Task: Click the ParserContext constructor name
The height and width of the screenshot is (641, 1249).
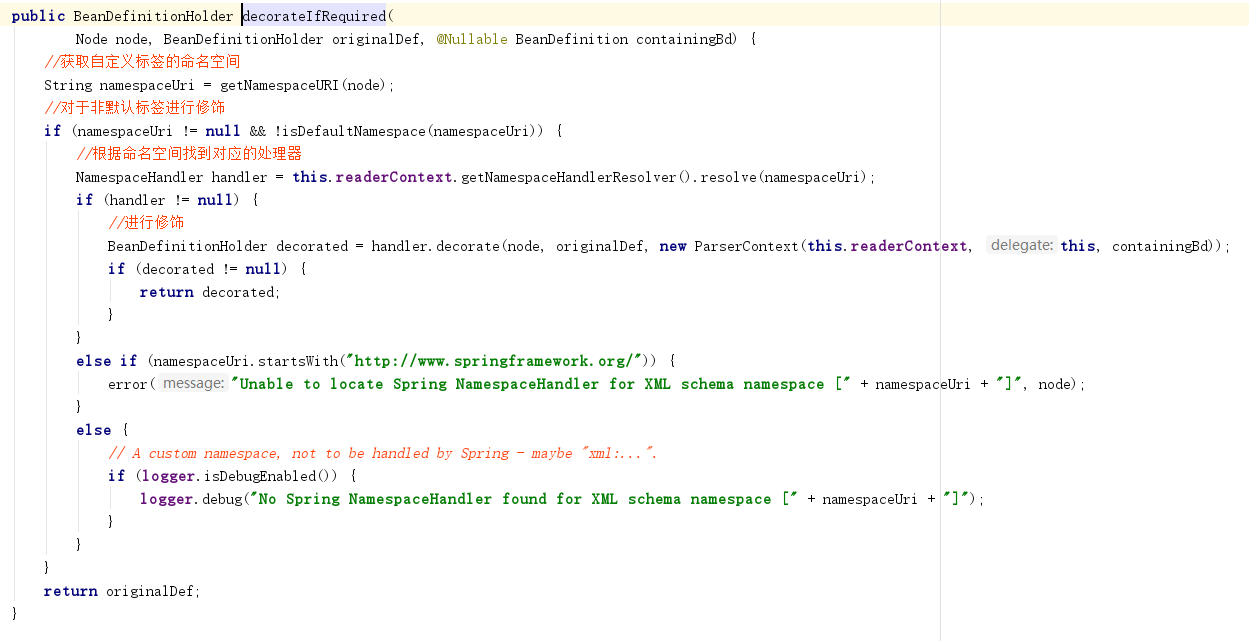Action: point(746,246)
